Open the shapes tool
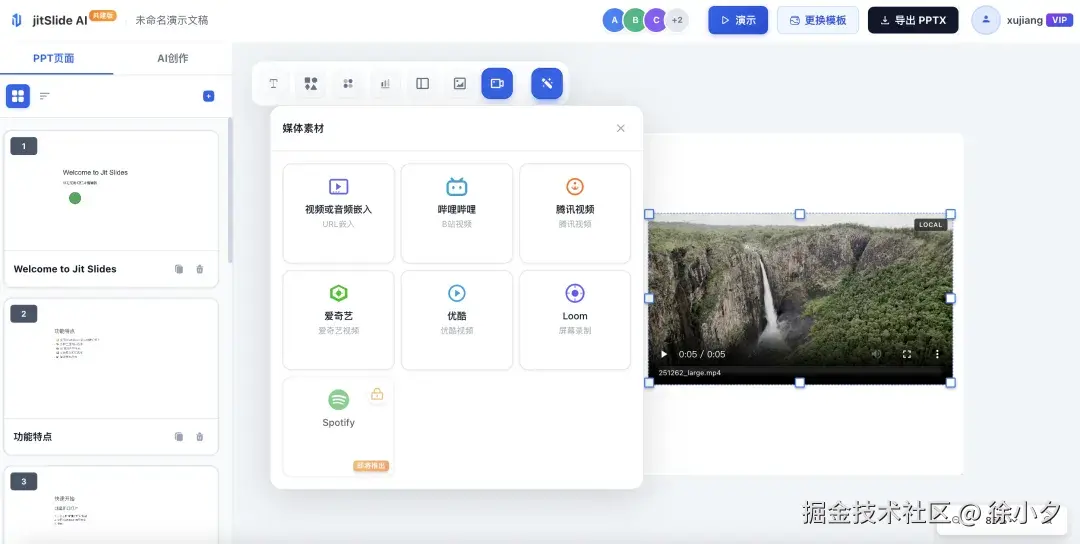Screen dimensions: 1080x544 coord(311,84)
